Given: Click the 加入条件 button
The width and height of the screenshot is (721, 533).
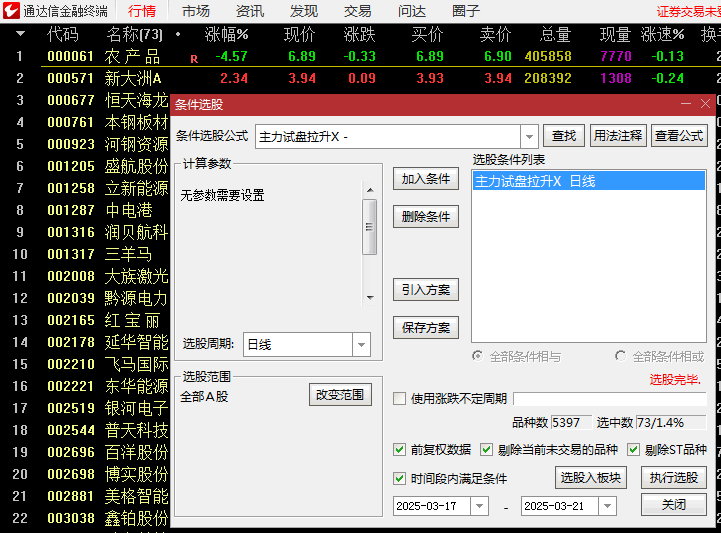Looking at the screenshot, I should tap(426, 179).
